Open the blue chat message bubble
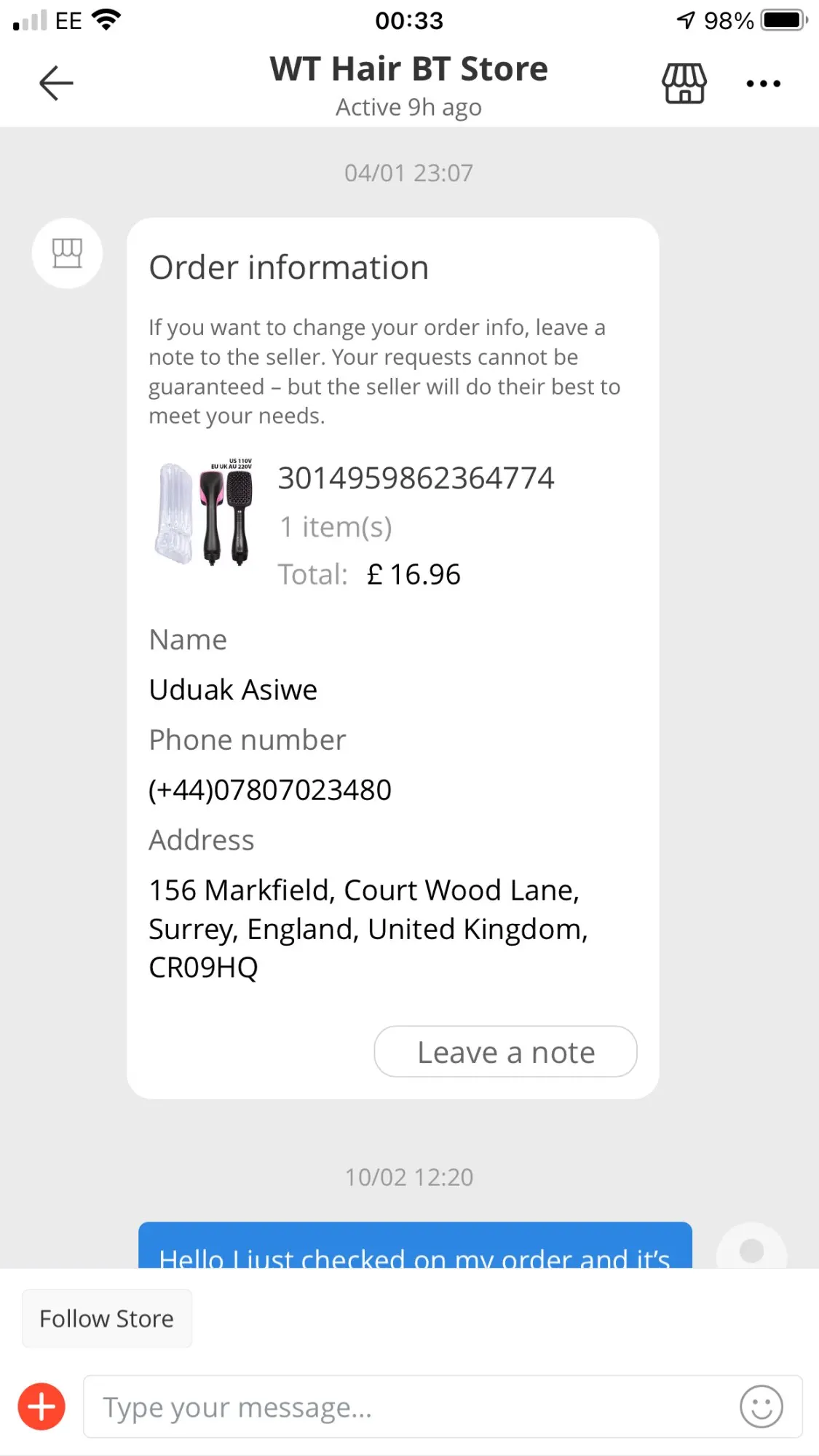The width and height of the screenshot is (819, 1456). [x=415, y=1246]
